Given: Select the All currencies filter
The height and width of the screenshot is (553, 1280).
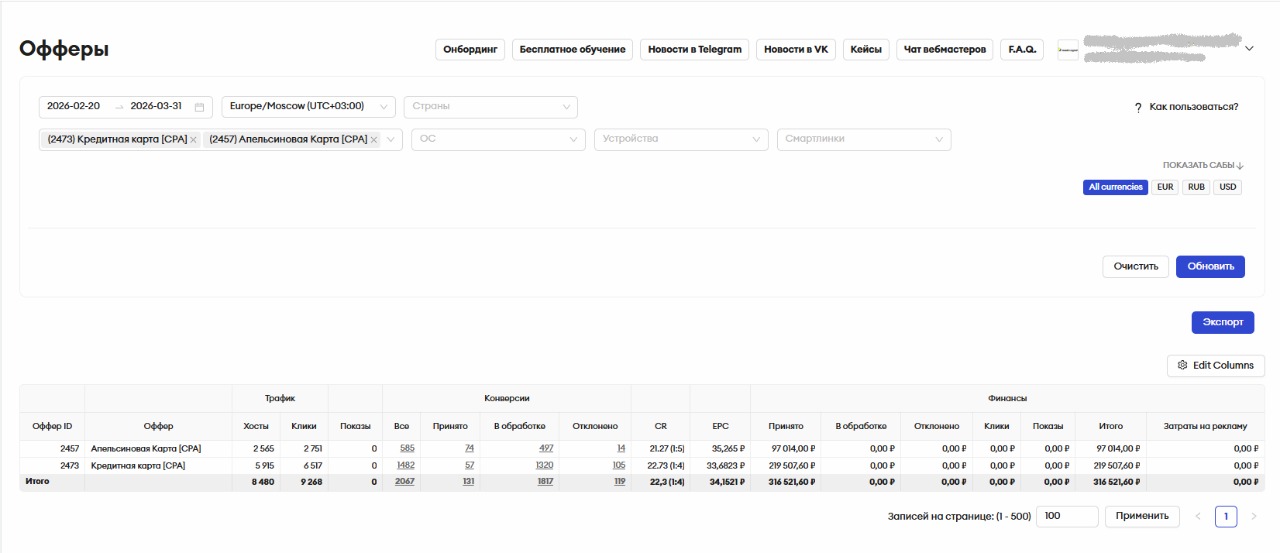Looking at the screenshot, I should [x=1115, y=187].
